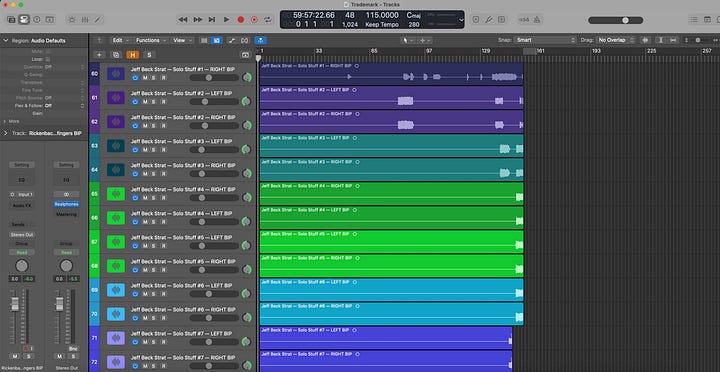Expand Track Rickenbac...fingers BIP section

click(x=6, y=133)
